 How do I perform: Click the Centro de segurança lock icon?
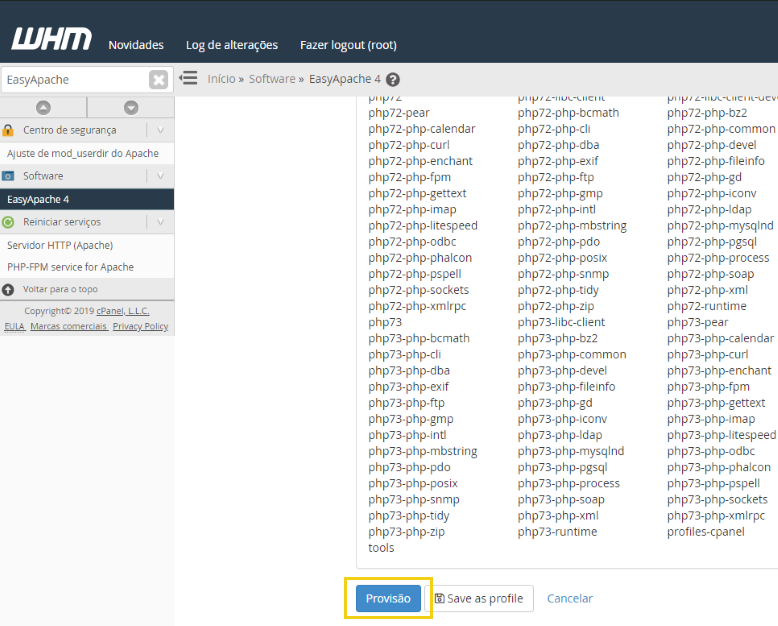(8, 130)
